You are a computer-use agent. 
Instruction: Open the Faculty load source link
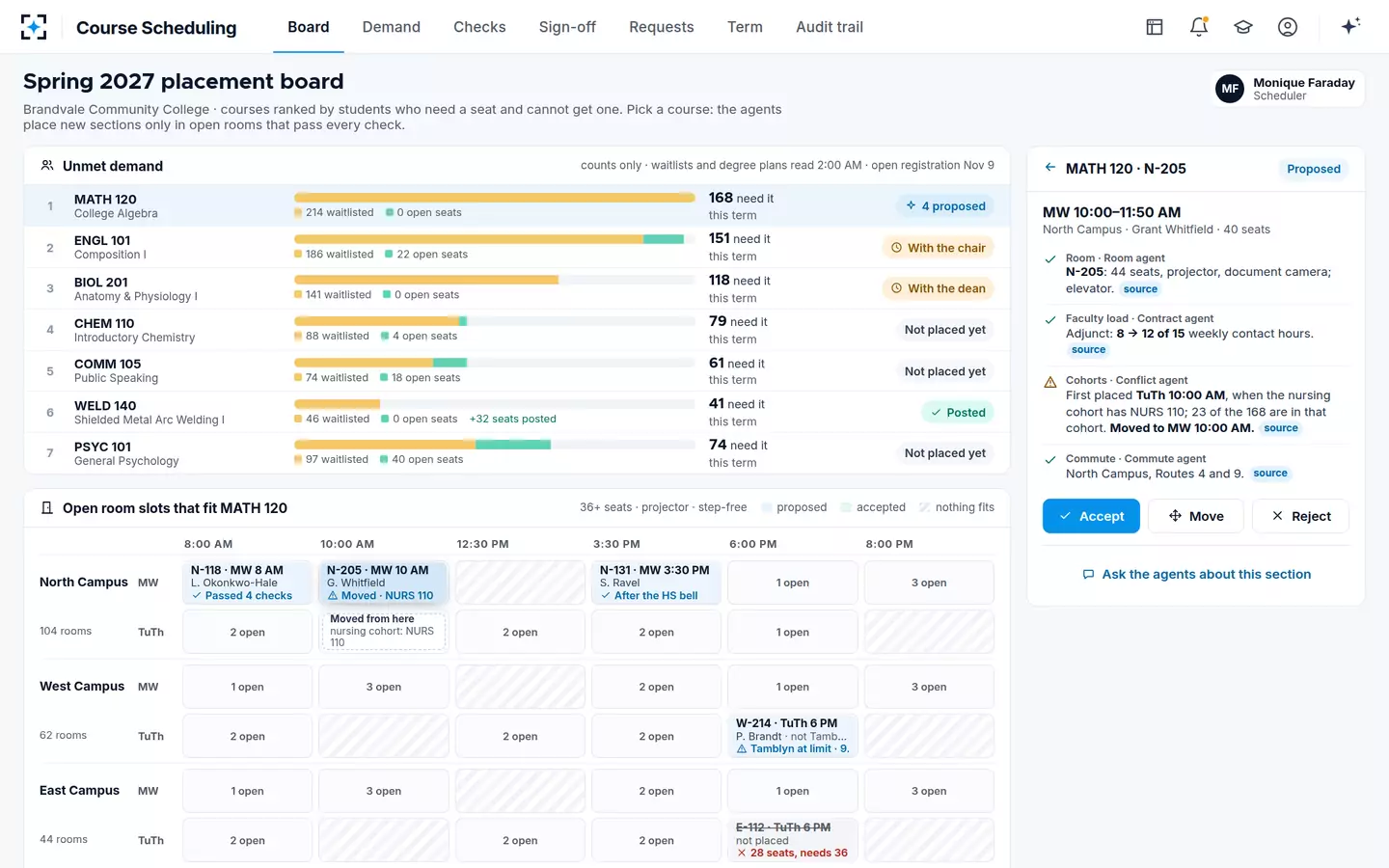(x=1088, y=350)
